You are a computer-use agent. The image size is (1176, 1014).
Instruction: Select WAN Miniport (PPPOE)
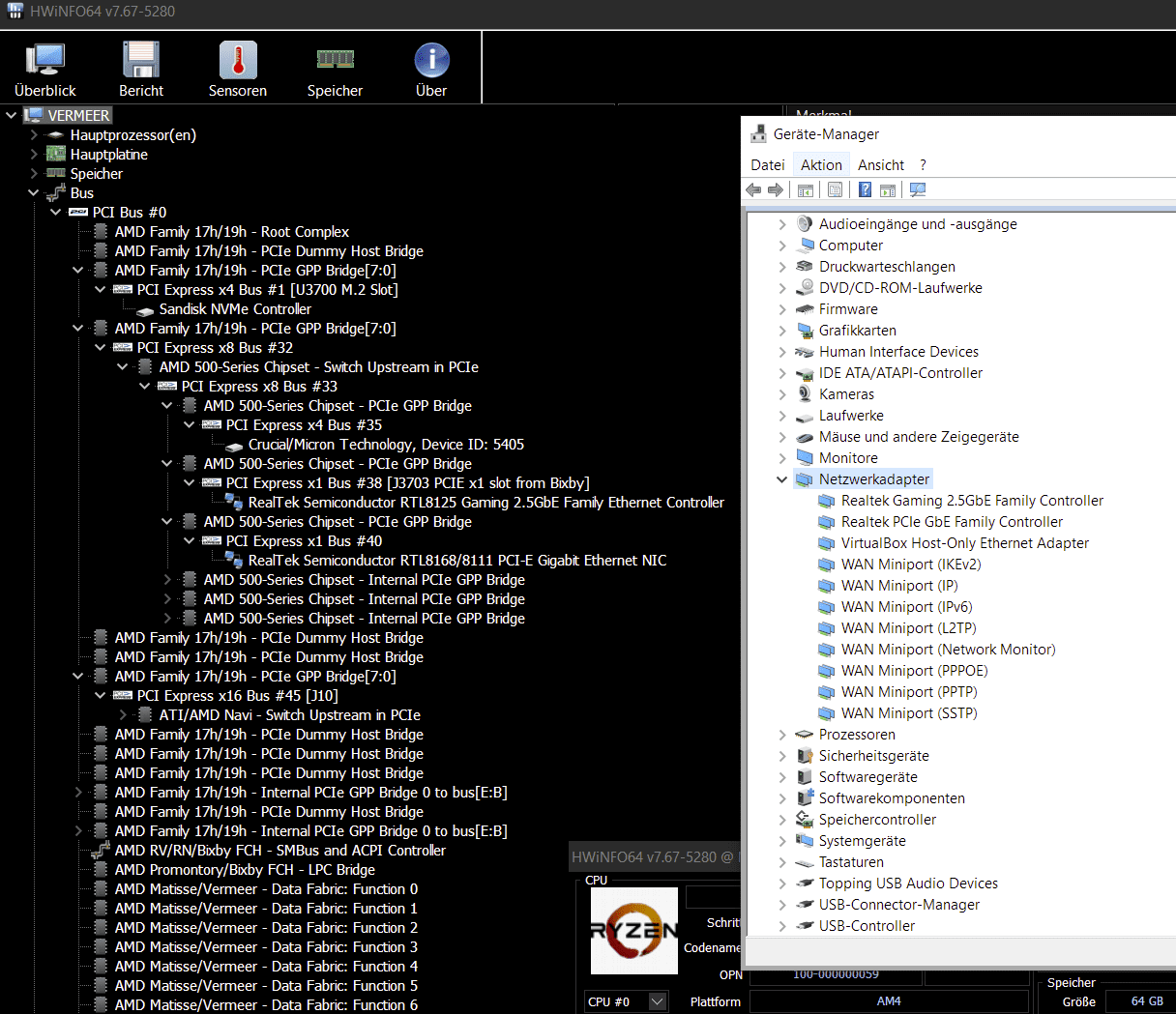[914, 671]
